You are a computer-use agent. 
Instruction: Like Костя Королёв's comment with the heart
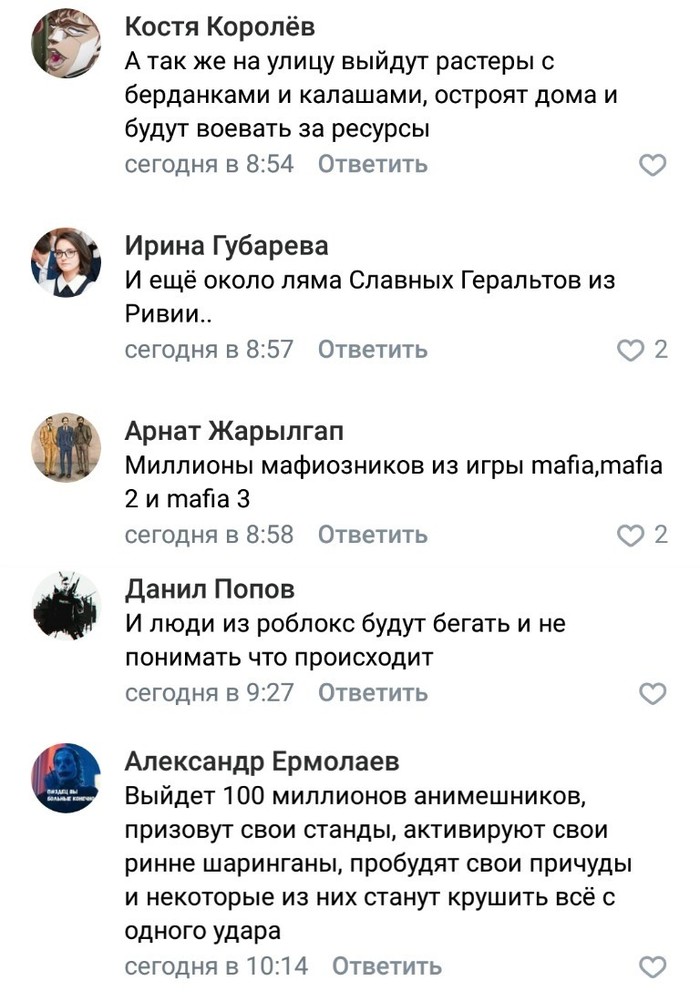pos(652,166)
